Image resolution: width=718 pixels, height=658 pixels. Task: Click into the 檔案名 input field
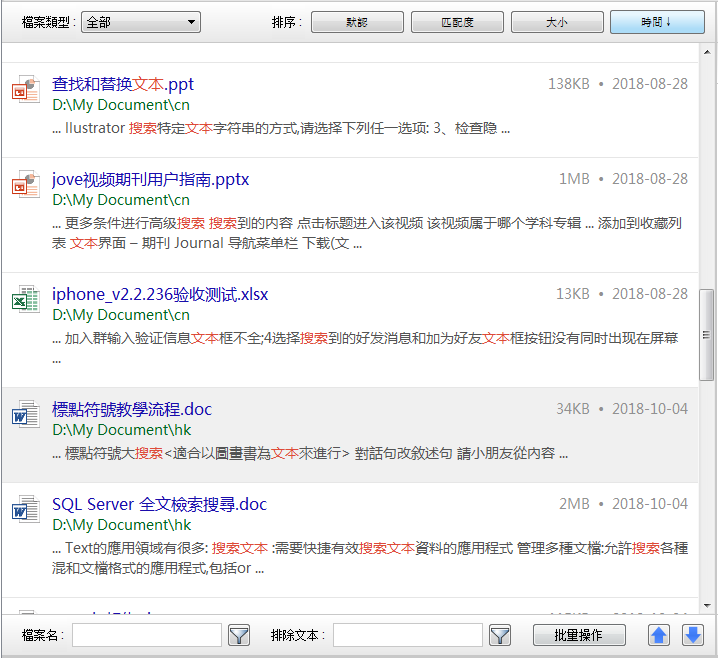coord(147,635)
